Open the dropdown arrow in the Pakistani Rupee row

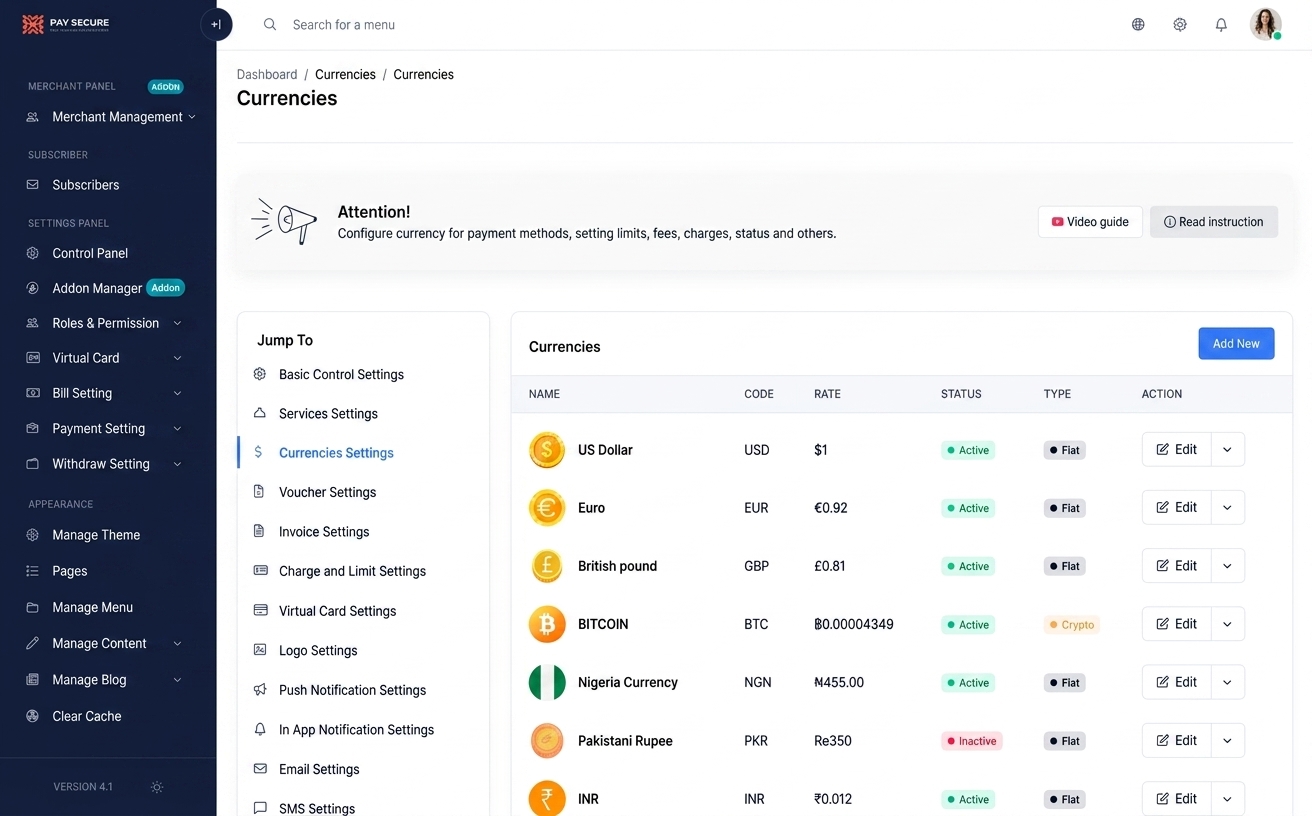tap(1227, 741)
